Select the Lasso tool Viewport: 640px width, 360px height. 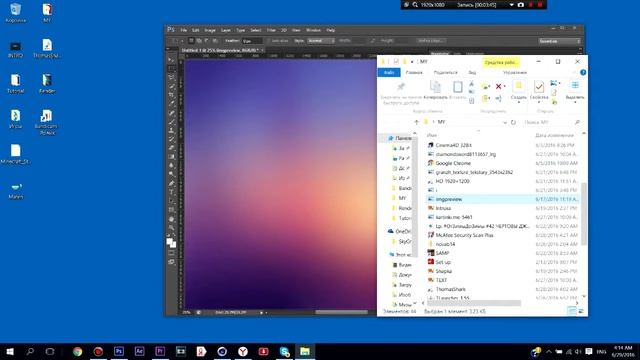171,78
